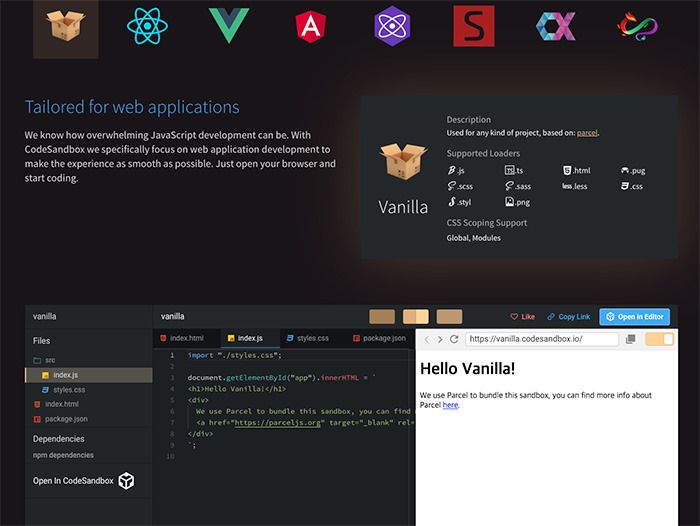This screenshot has width=700, height=526.
Task: Select the Svelte template icon
Action: tap(474, 26)
